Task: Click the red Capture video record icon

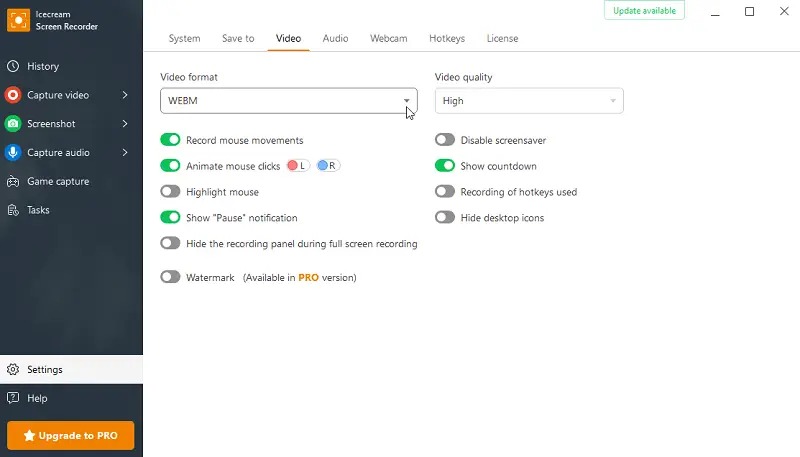Action: coord(13,95)
